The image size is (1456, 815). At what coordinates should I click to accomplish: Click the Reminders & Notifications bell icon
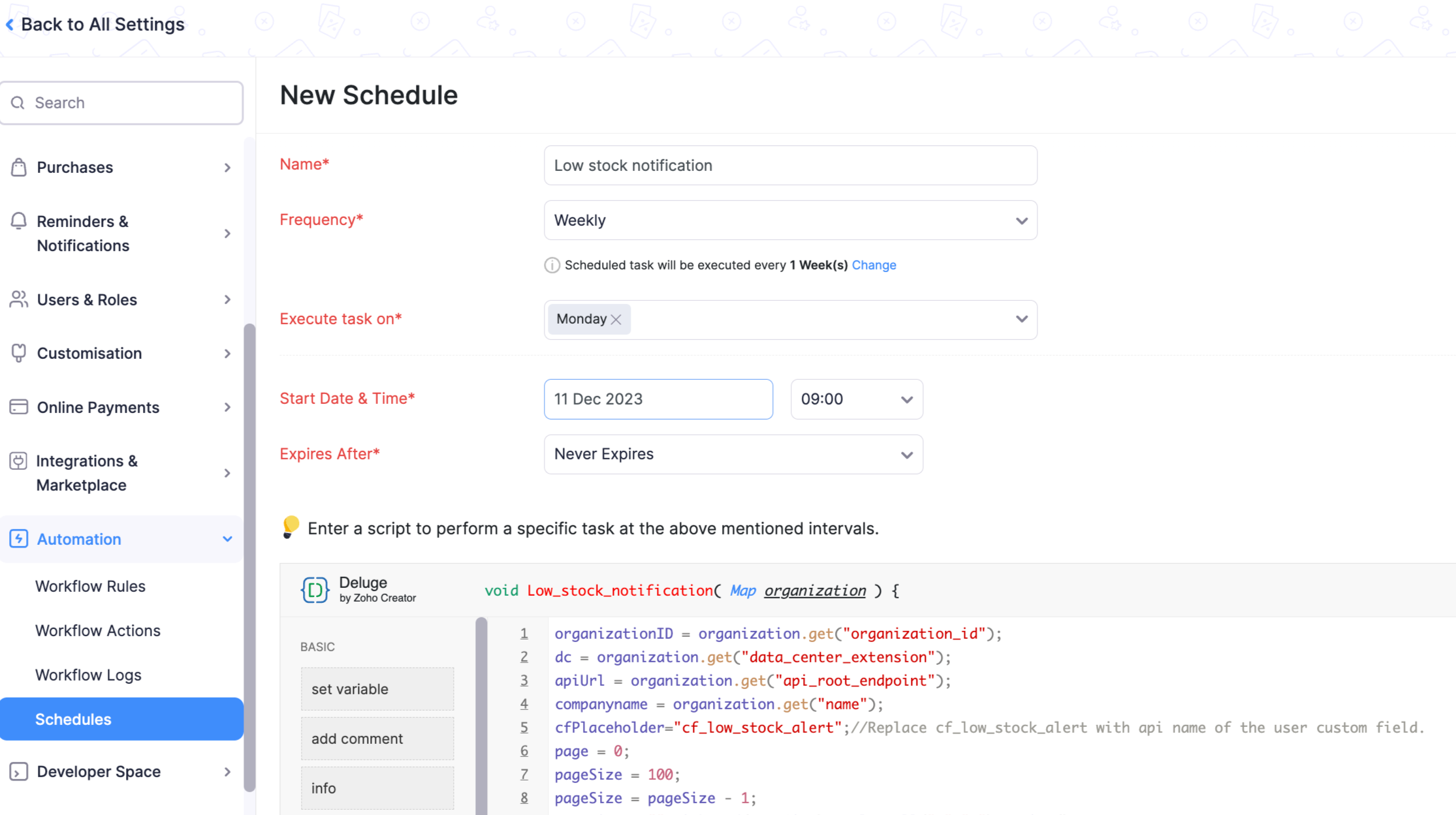click(x=19, y=221)
